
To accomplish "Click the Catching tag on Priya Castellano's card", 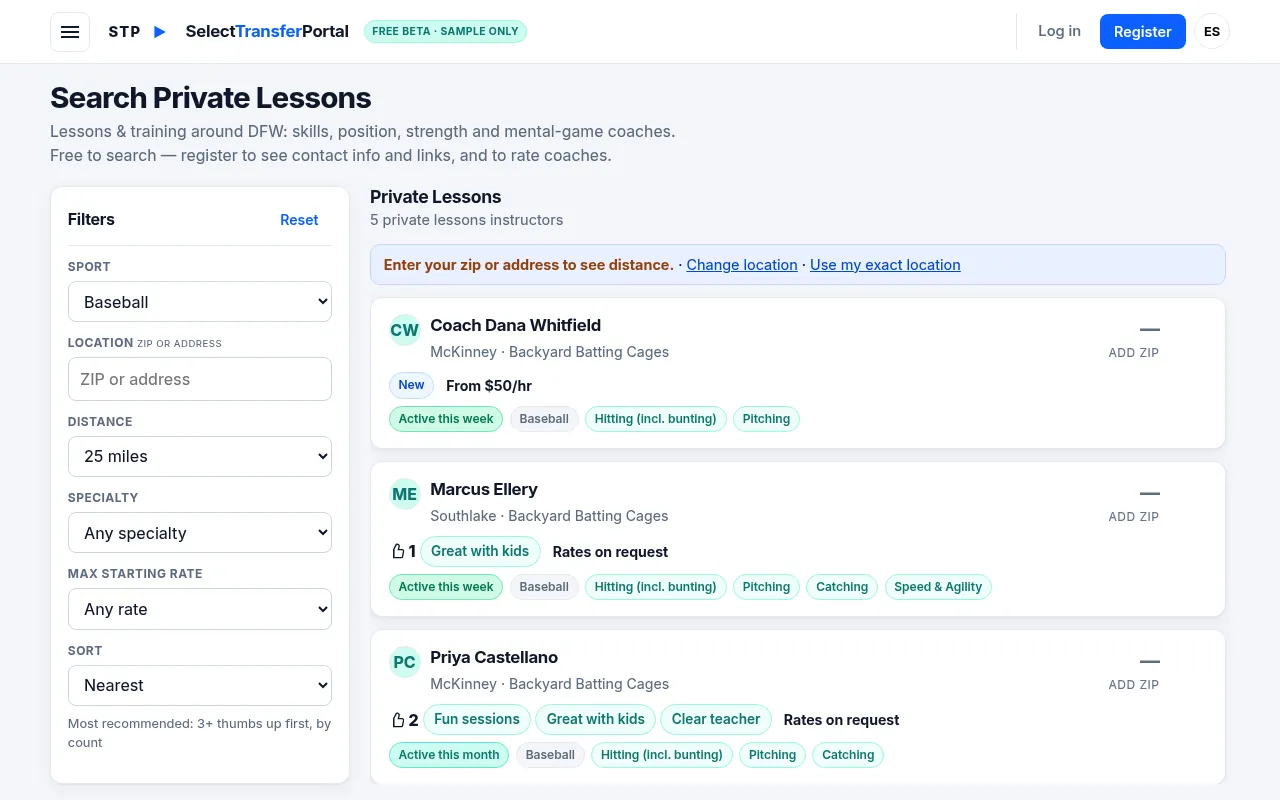I will (x=848, y=755).
